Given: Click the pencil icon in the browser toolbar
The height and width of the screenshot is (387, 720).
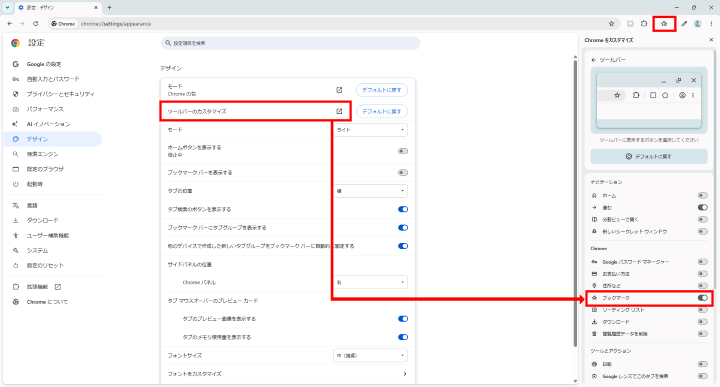Looking at the screenshot, I should click(x=684, y=23).
